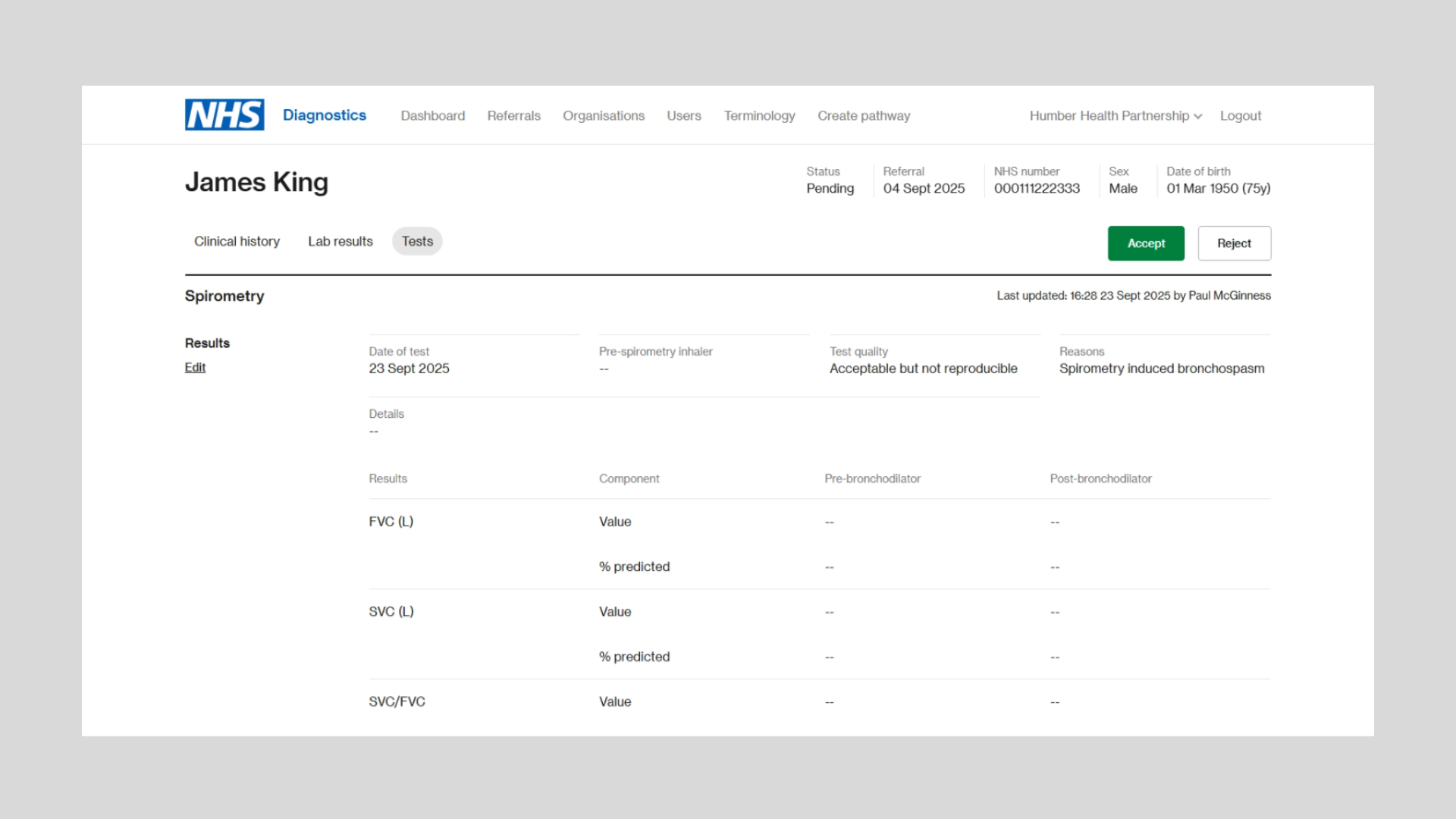Viewport: 1456px width, 819px height.
Task: Select Create pathway
Action: [x=864, y=115]
